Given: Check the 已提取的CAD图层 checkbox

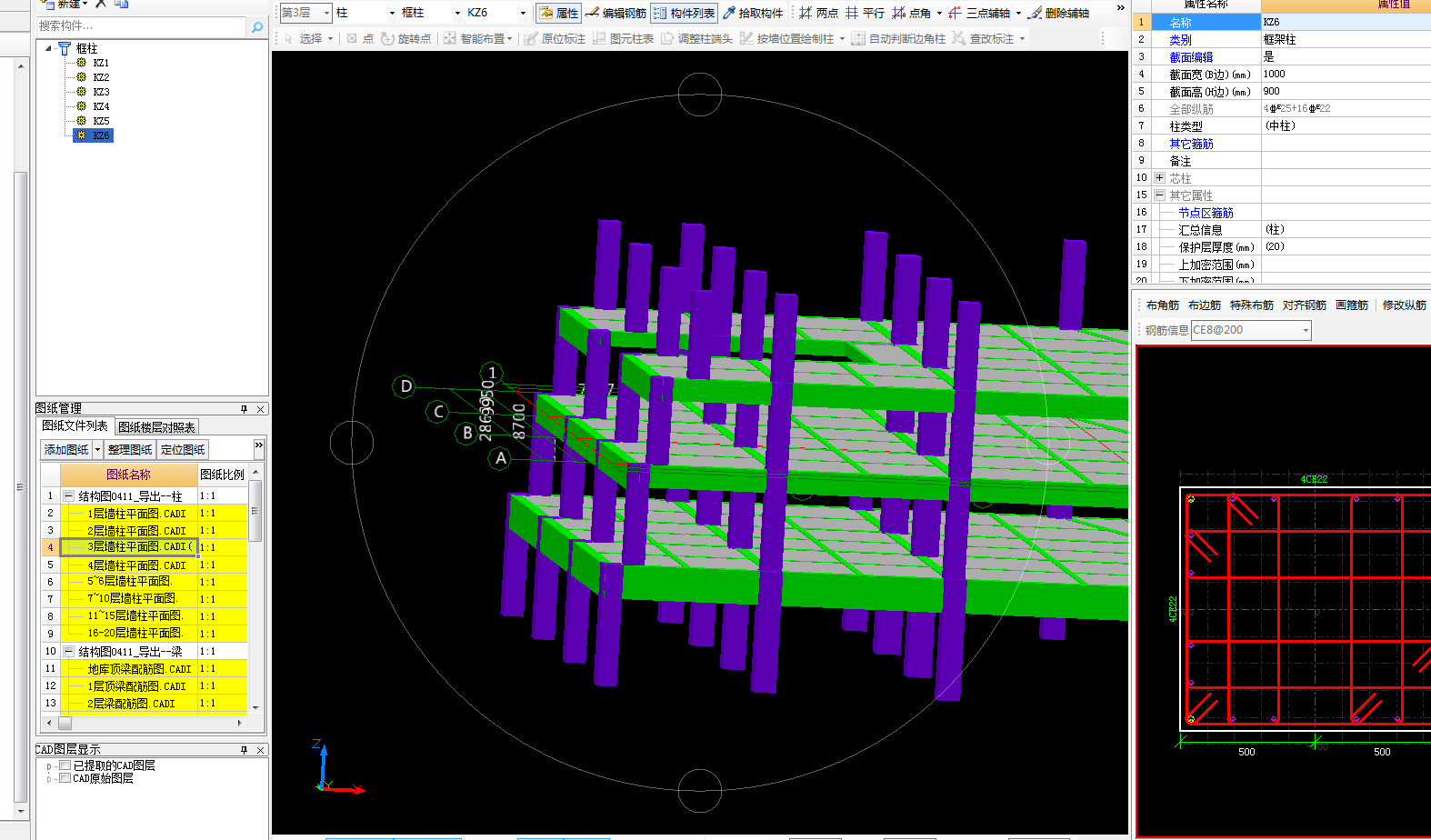Looking at the screenshot, I should [65, 765].
